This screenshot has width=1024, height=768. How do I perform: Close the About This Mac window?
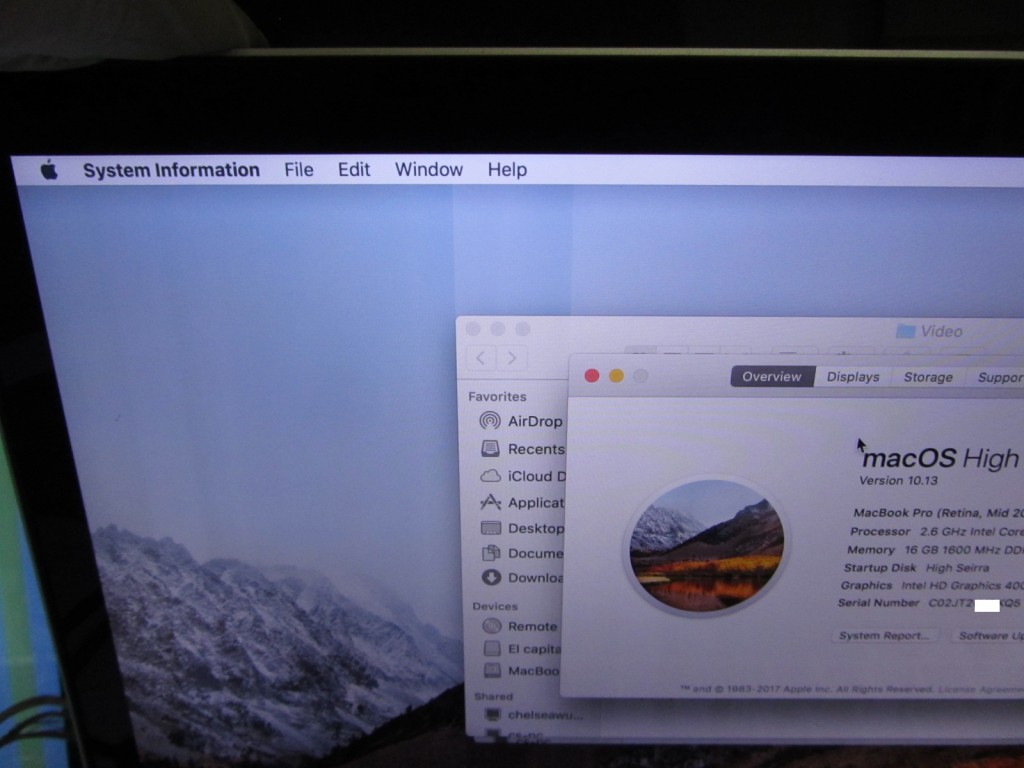(x=592, y=376)
